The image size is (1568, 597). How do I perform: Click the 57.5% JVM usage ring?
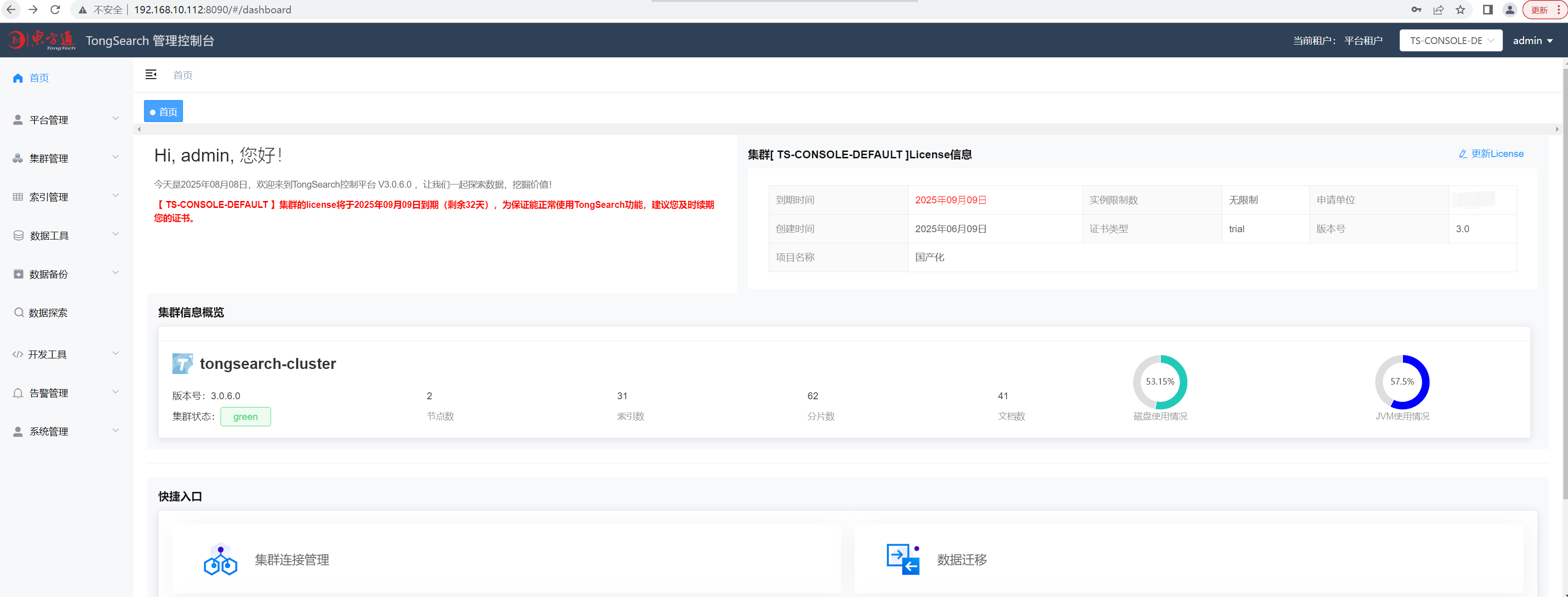(x=1402, y=382)
